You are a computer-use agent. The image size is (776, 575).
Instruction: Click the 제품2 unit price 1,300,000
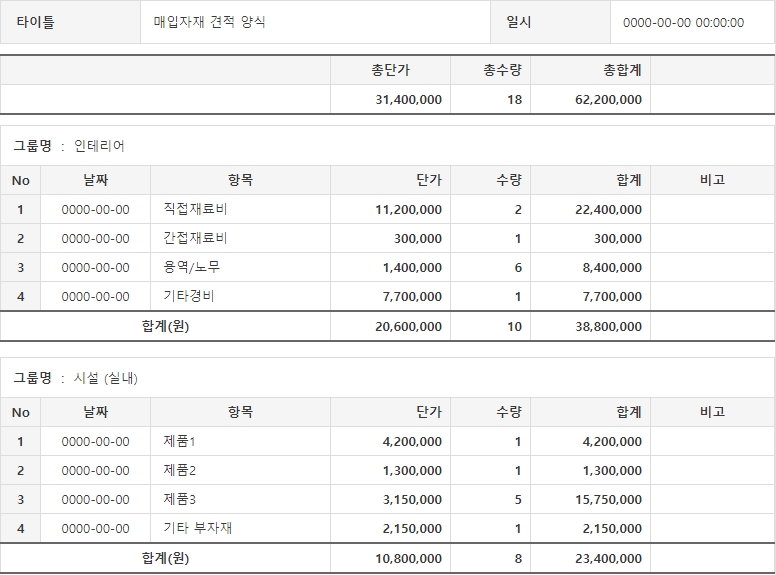412,471
